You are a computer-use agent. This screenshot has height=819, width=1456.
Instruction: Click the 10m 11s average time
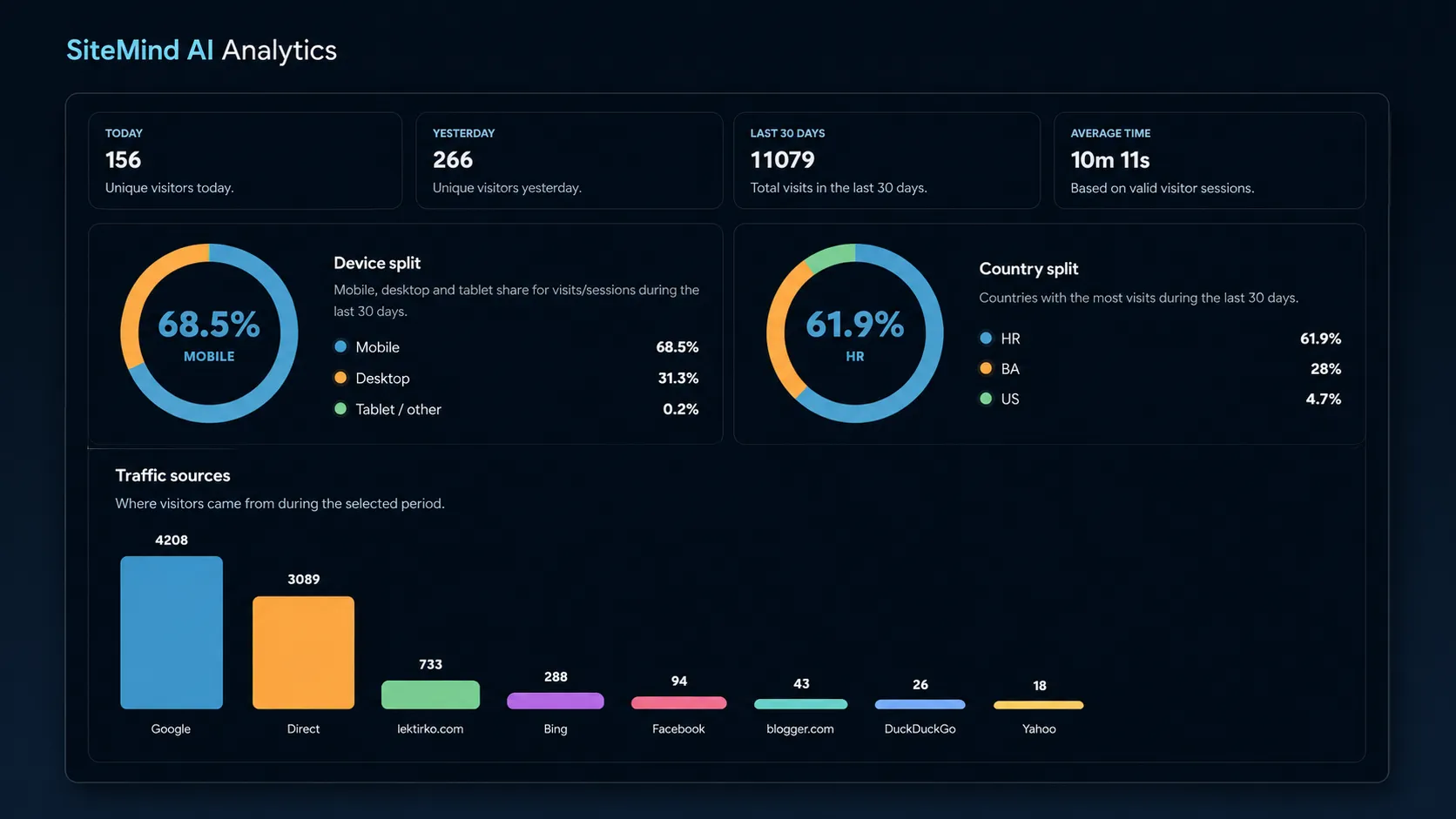(1110, 160)
